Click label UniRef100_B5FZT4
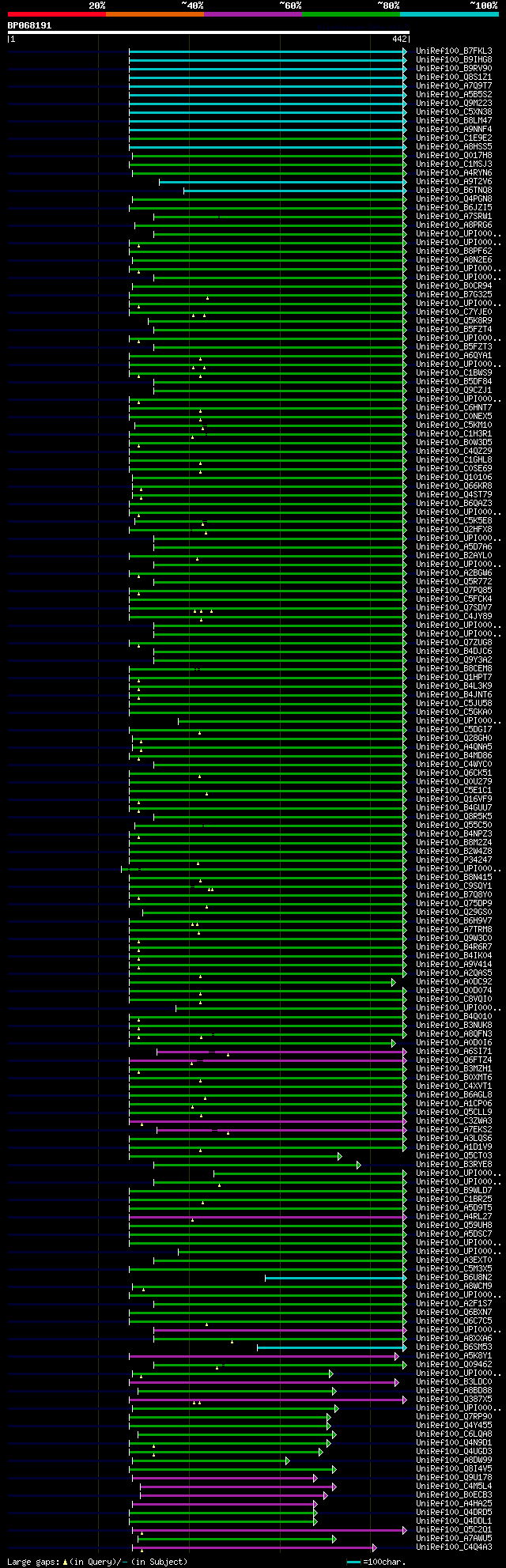 pos(454,330)
